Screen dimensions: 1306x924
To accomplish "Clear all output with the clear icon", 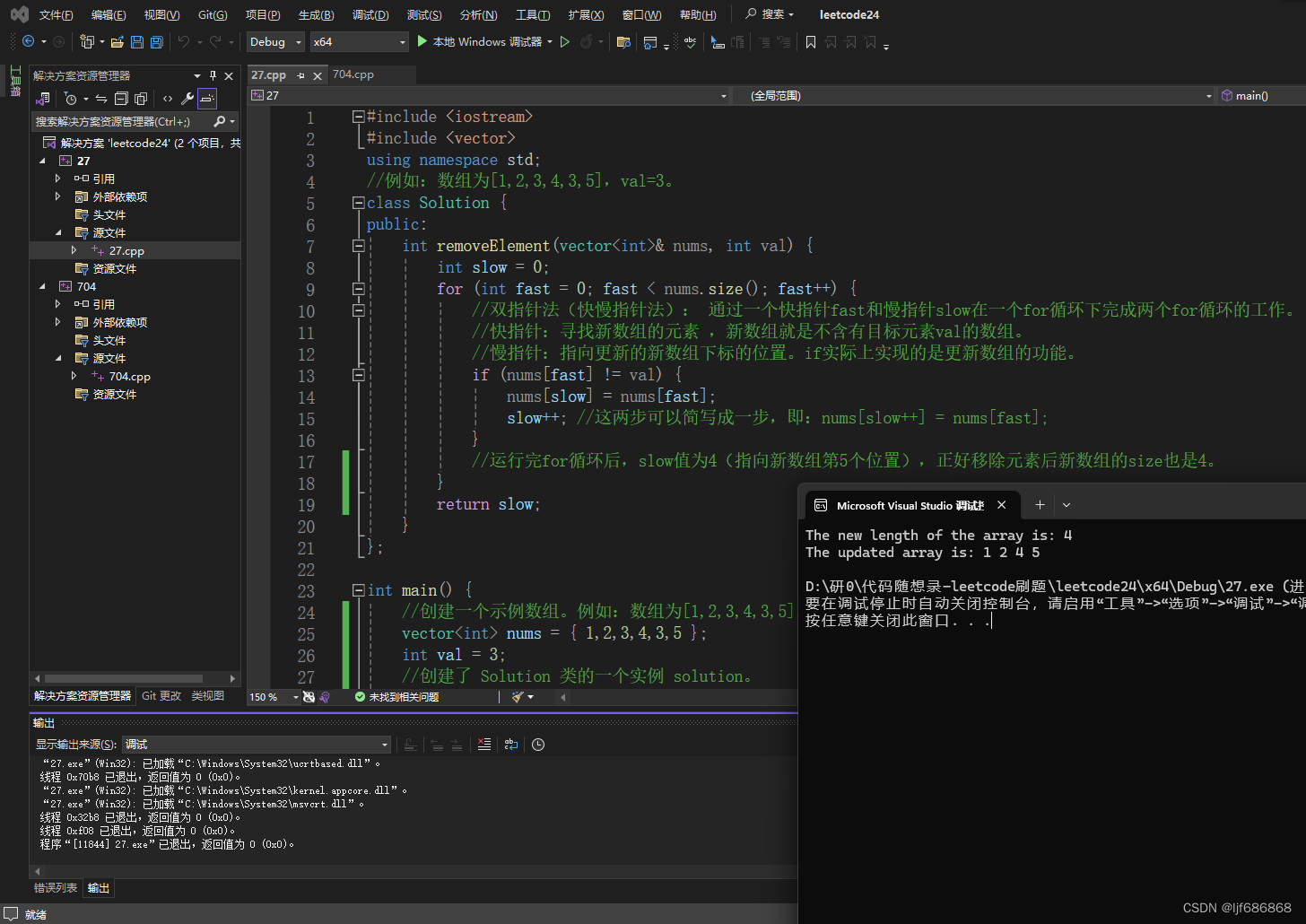I will 484,745.
